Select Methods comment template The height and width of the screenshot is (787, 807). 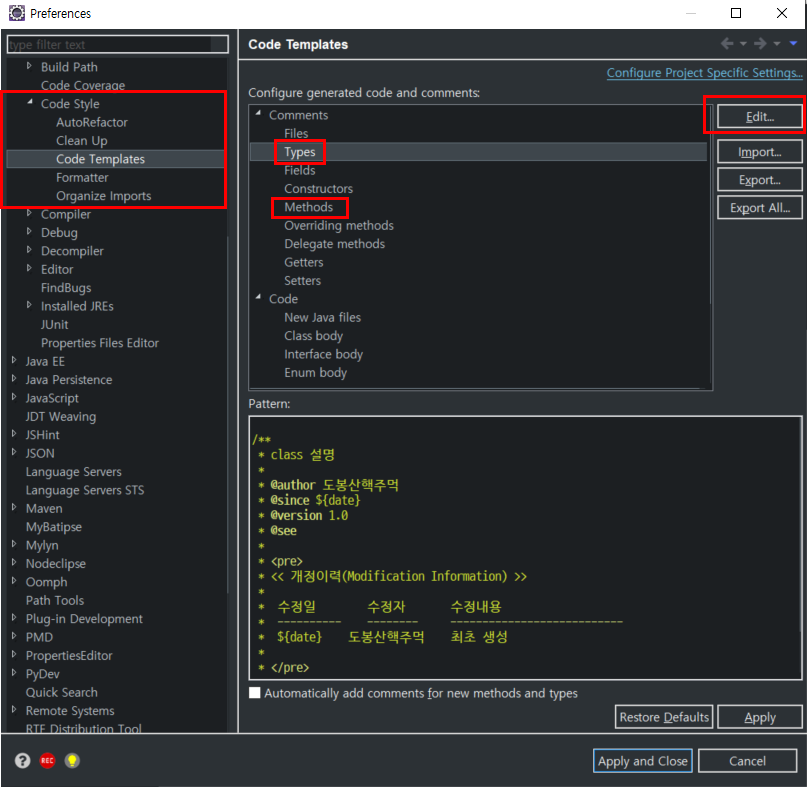tap(308, 207)
